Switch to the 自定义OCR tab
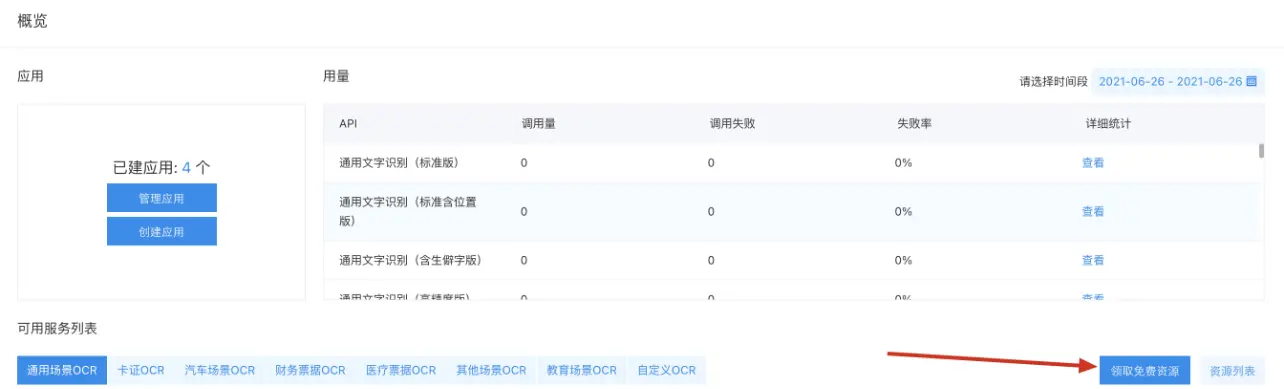The height and width of the screenshot is (389, 1284). click(x=667, y=370)
